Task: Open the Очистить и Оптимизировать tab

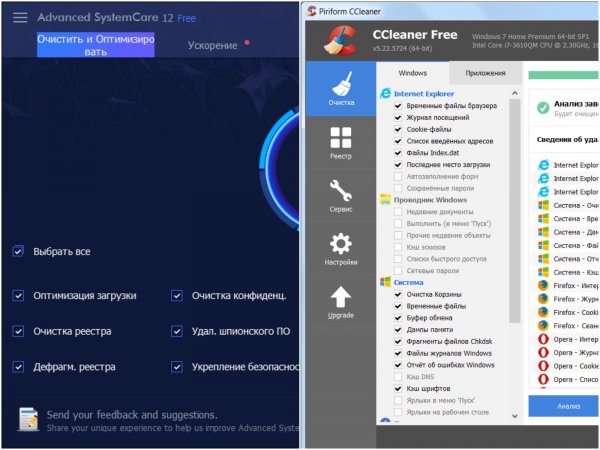Action: pyautogui.click(x=96, y=45)
